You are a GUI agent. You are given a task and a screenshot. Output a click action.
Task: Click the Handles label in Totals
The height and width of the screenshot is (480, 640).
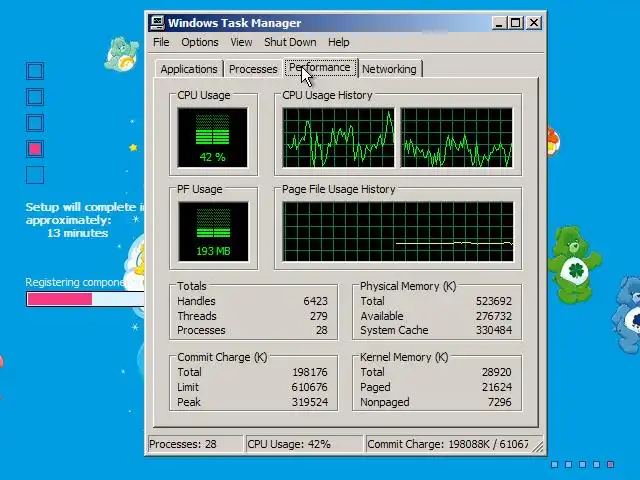click(196, 301)
